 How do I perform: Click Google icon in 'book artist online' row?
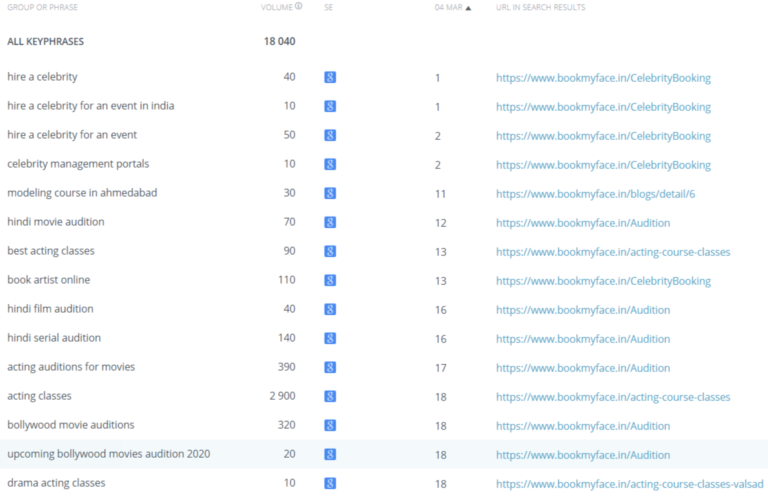point(330,280)
